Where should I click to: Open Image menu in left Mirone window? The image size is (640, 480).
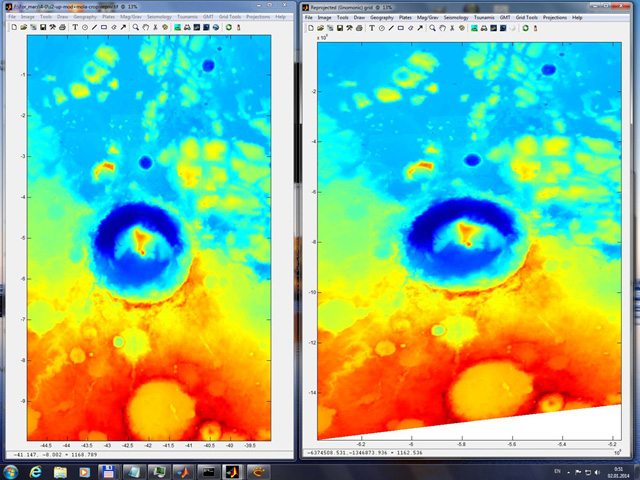[x=28, y=17]
